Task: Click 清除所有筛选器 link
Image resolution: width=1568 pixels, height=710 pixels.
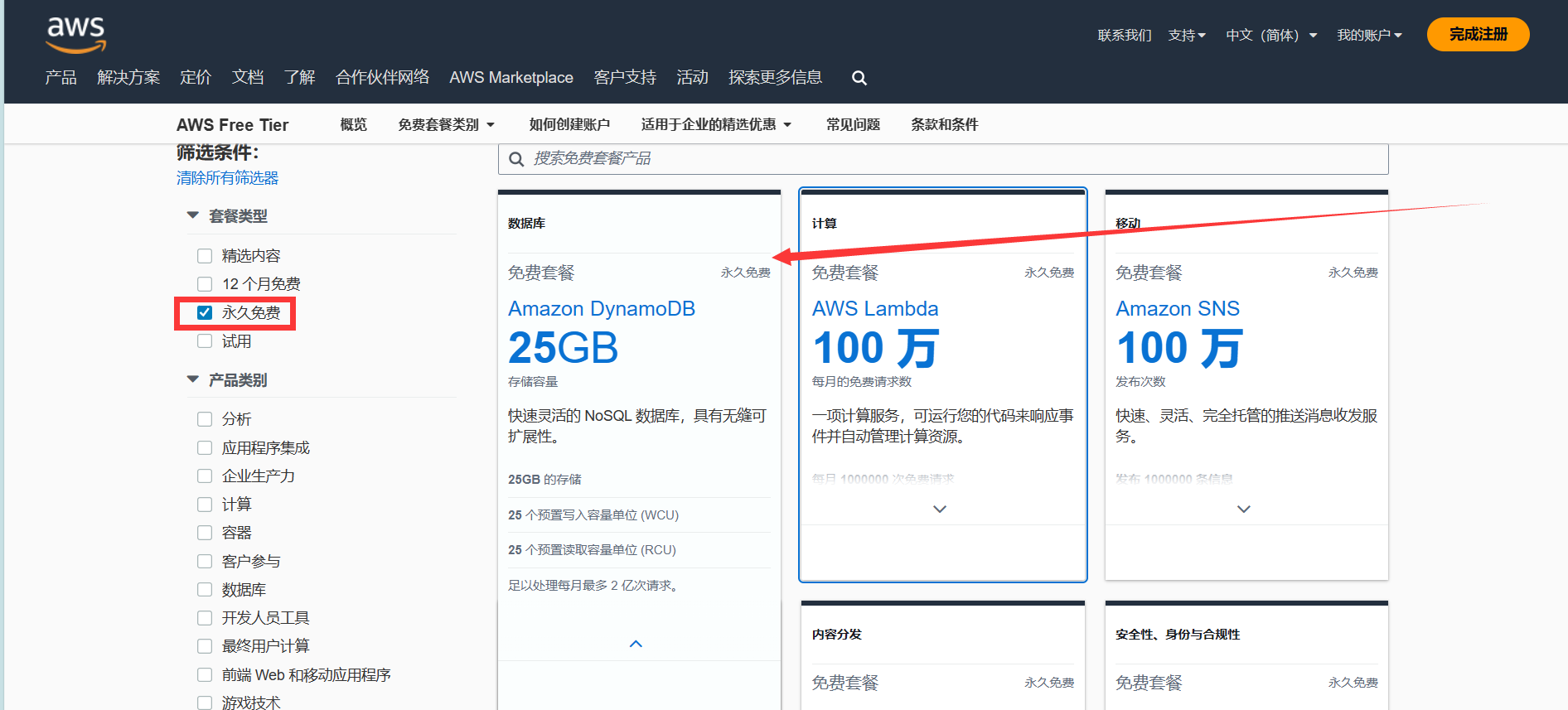Action: (x=227, y=178)
